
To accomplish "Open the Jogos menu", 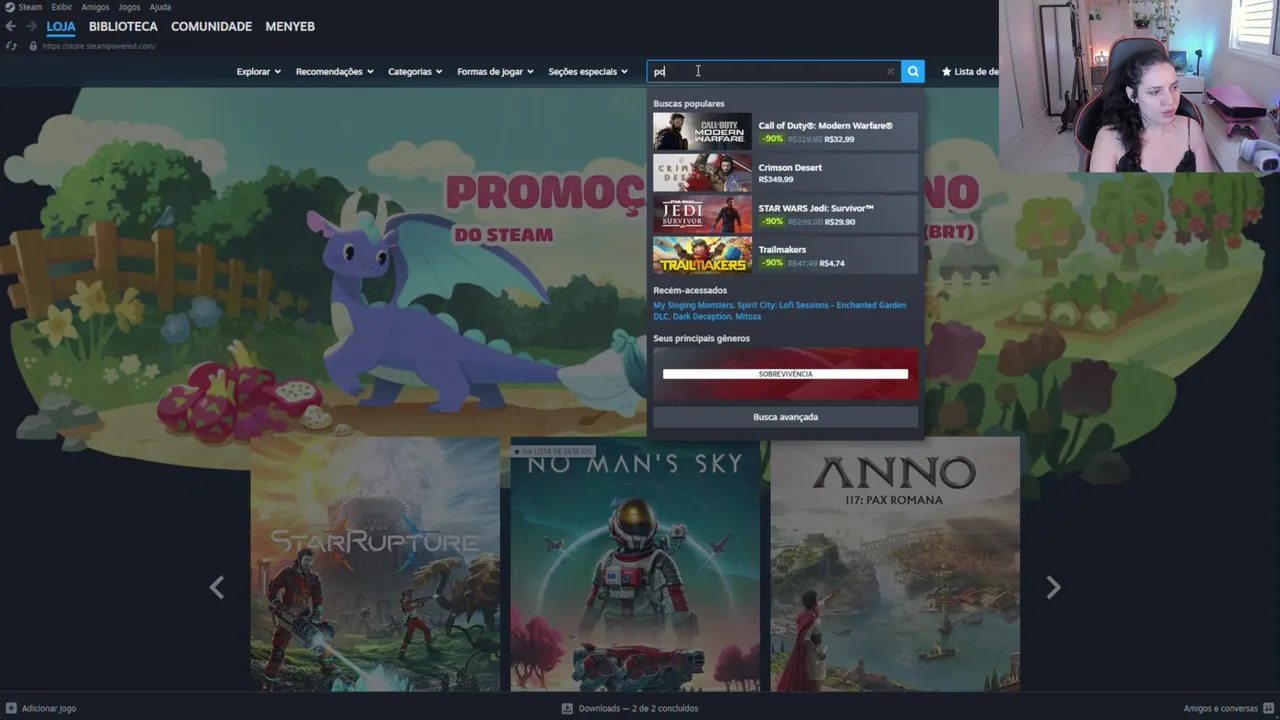I will (129, 7).
